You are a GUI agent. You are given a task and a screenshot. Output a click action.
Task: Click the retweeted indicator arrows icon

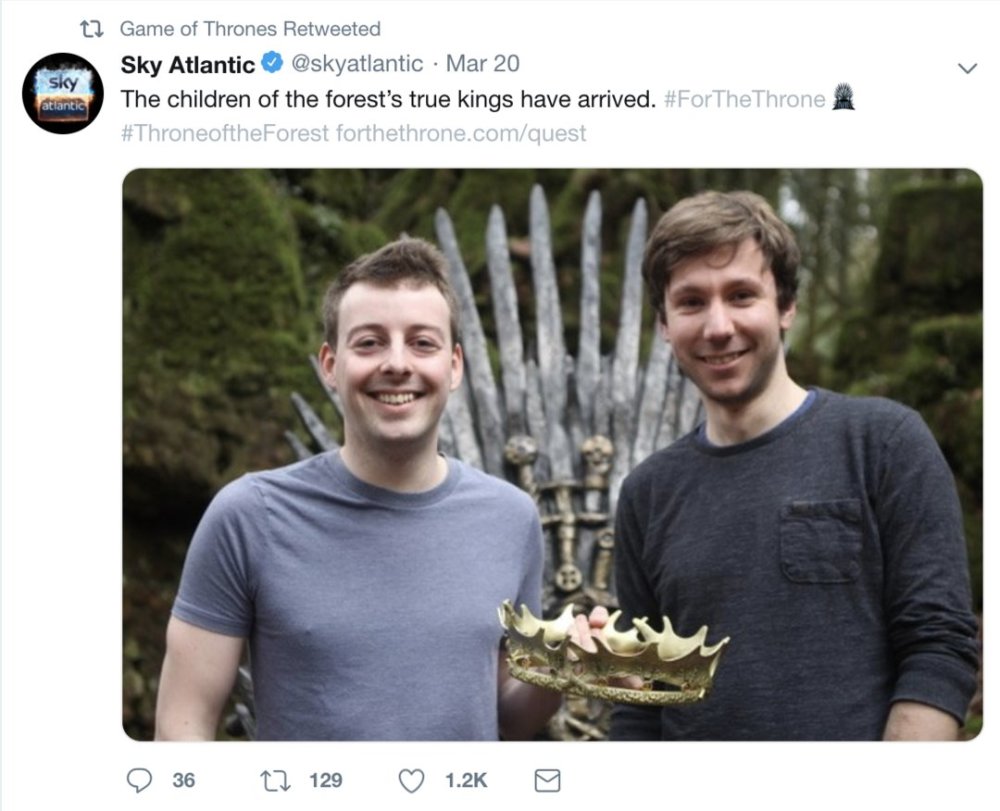pyautogui.click(x=92, y=29)
